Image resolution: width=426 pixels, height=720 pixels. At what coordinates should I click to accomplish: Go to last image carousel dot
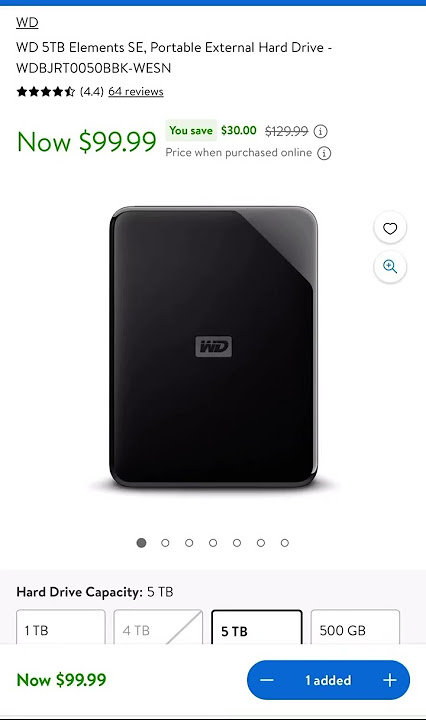point(285,543)
